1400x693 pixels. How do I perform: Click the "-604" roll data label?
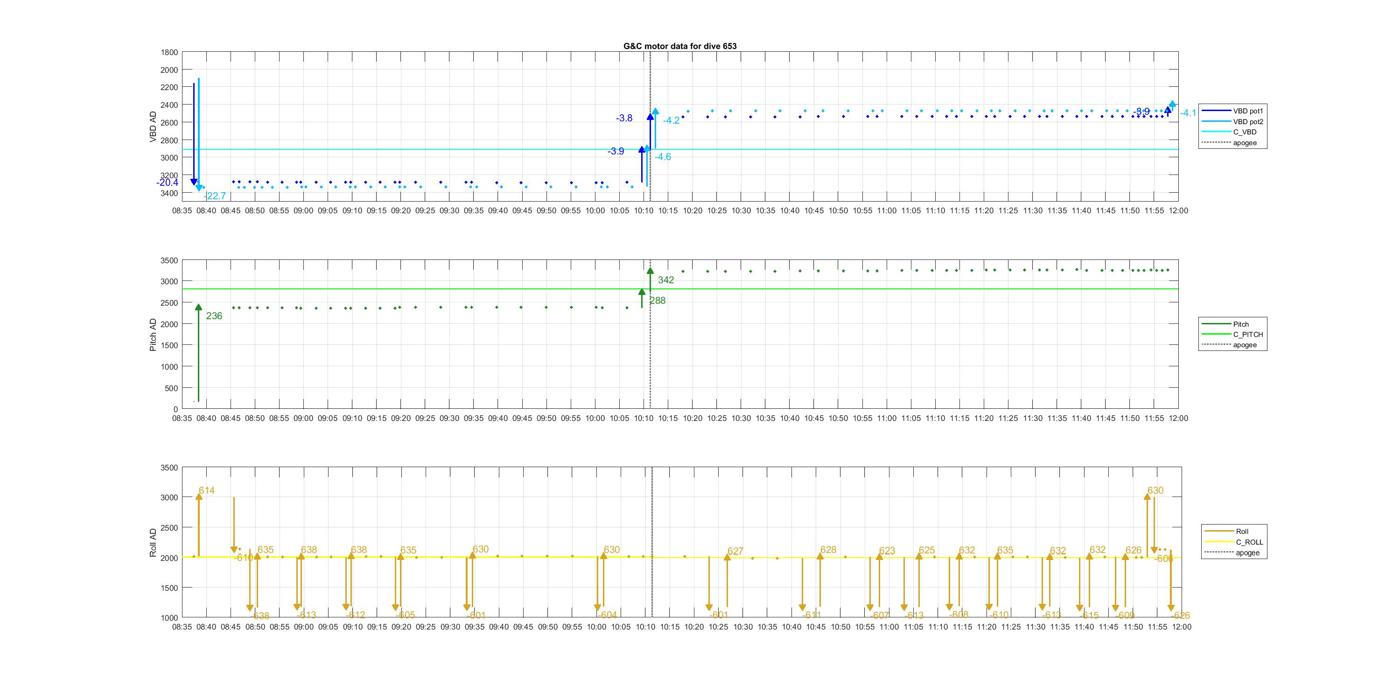tap(608, 615)
